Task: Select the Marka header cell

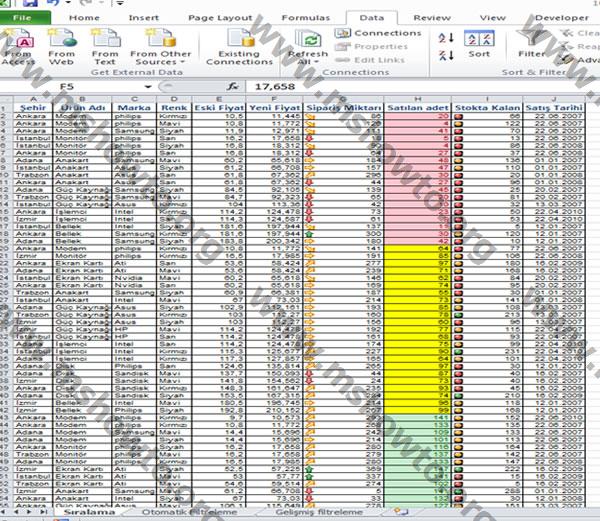Action: point(134,108)
